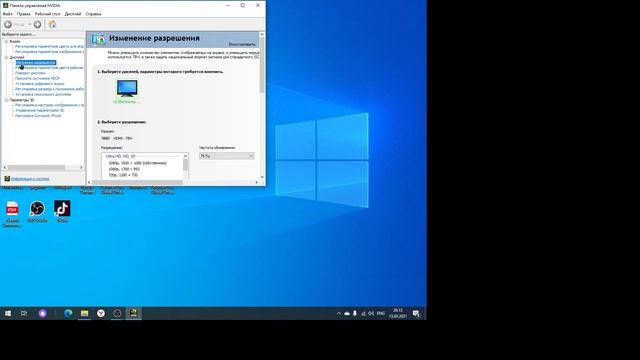Select Установка нескольких дисплеев tree item

coord(43,94)
